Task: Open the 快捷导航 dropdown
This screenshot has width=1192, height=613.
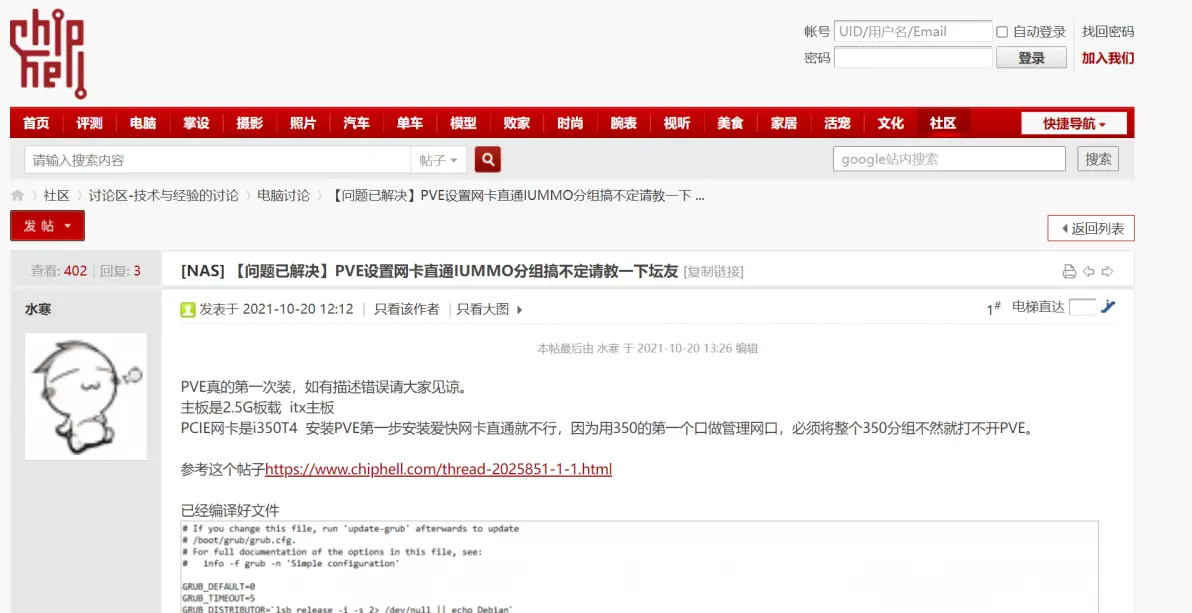Action: pyautogui.click(x=1072, y=122)
